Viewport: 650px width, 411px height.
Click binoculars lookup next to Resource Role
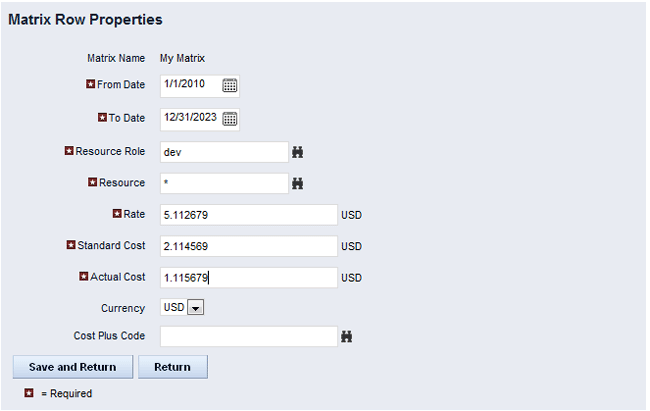pyautogui.click(x=297, y=152)
